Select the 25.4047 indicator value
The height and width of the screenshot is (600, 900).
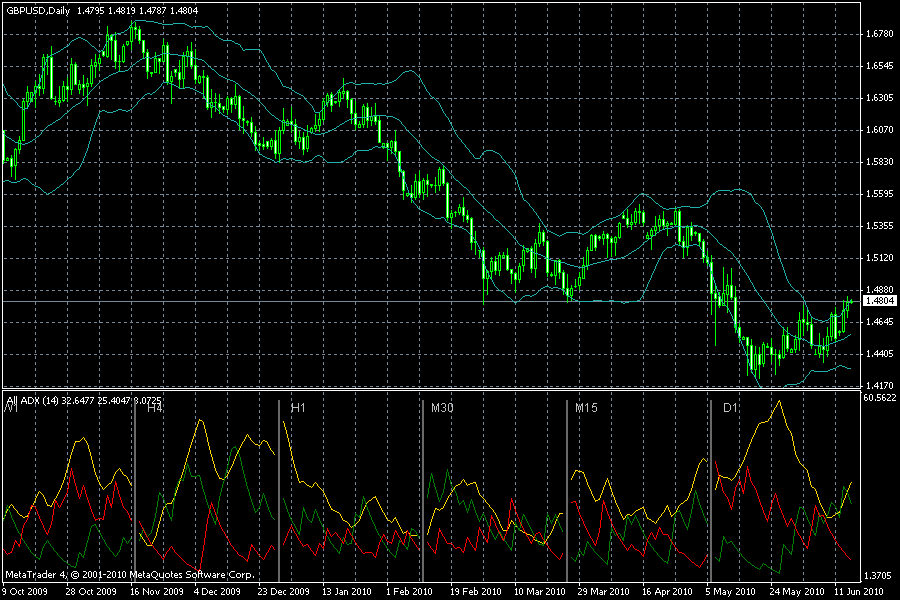coord(114,401)
